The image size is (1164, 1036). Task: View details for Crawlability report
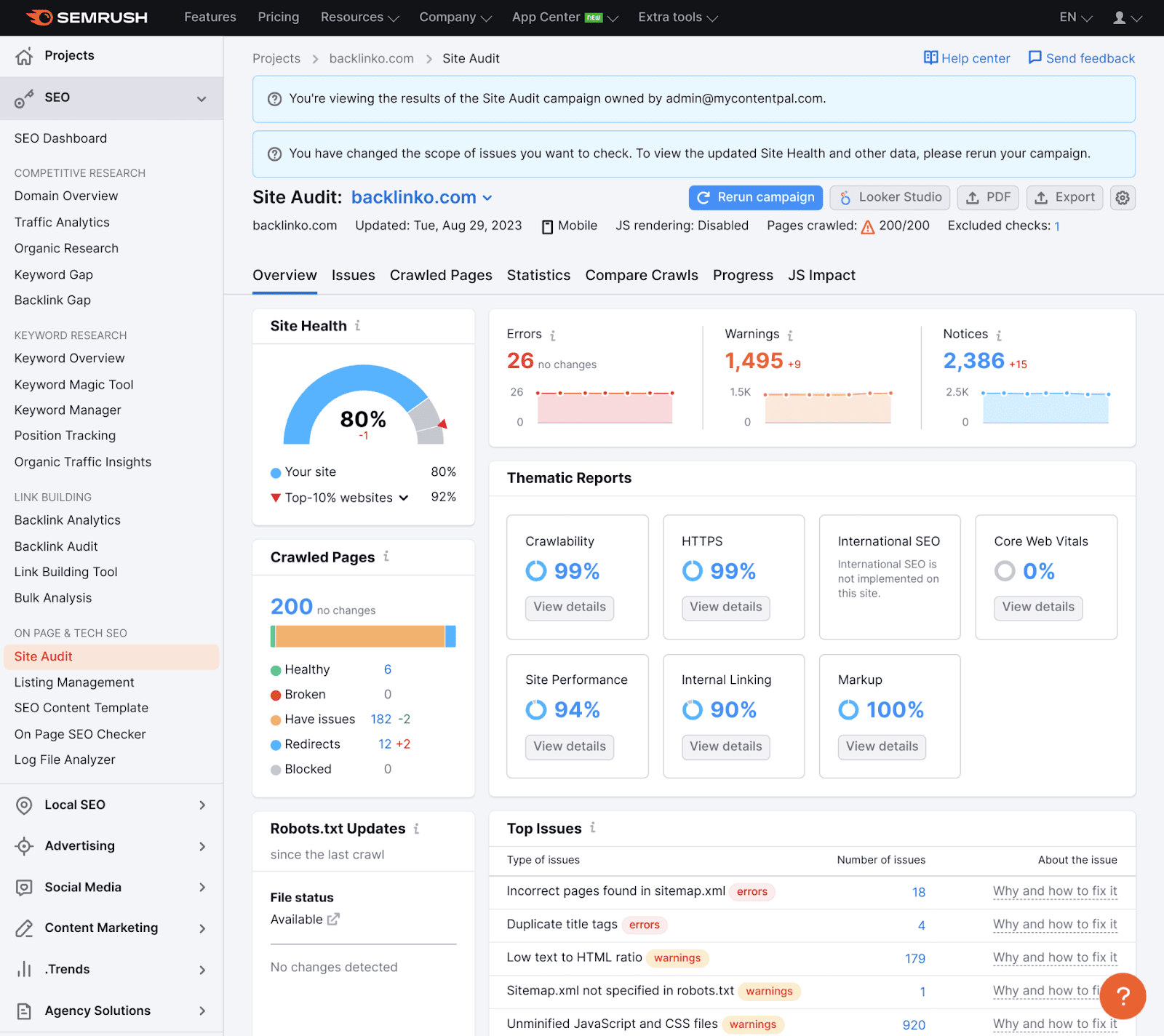pyautogui.click(x=570, y=607)
